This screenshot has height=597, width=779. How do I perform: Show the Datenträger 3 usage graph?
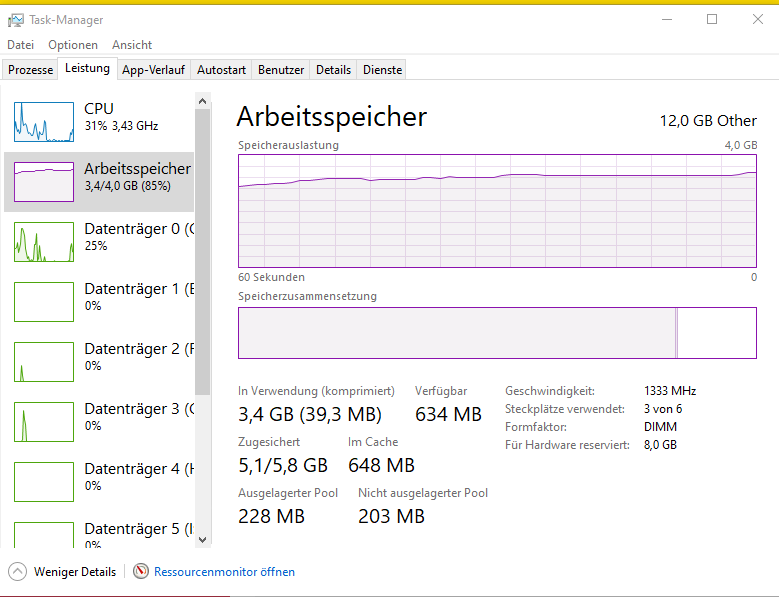[44, 421]
